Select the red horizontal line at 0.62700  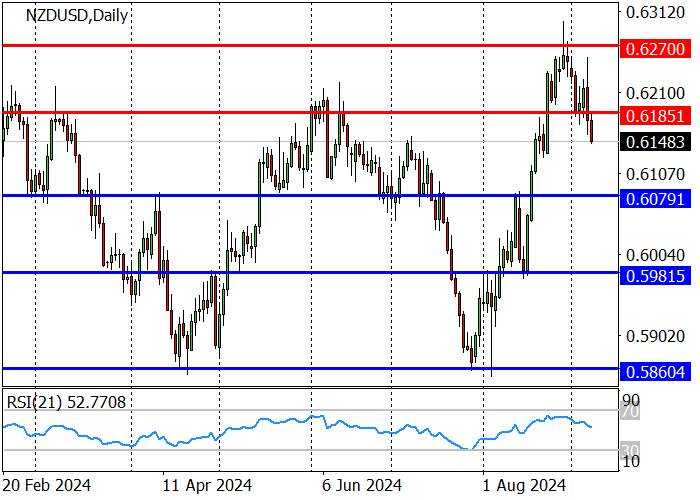311,46
